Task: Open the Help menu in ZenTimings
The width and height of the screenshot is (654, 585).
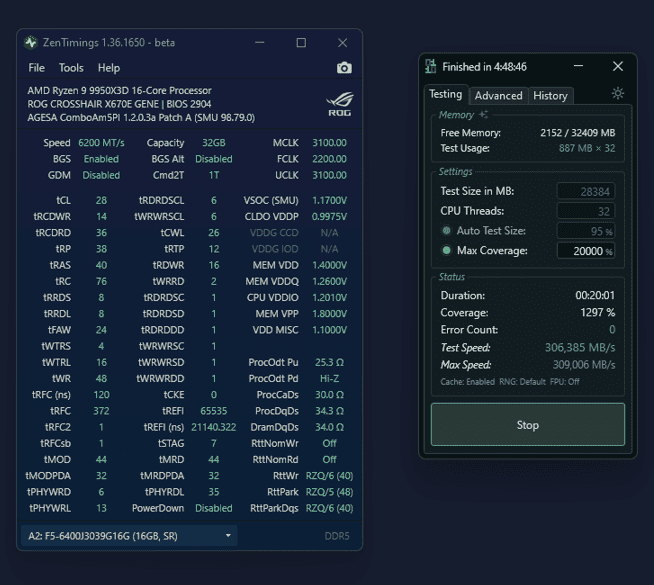Action: (x=108, y=68)
